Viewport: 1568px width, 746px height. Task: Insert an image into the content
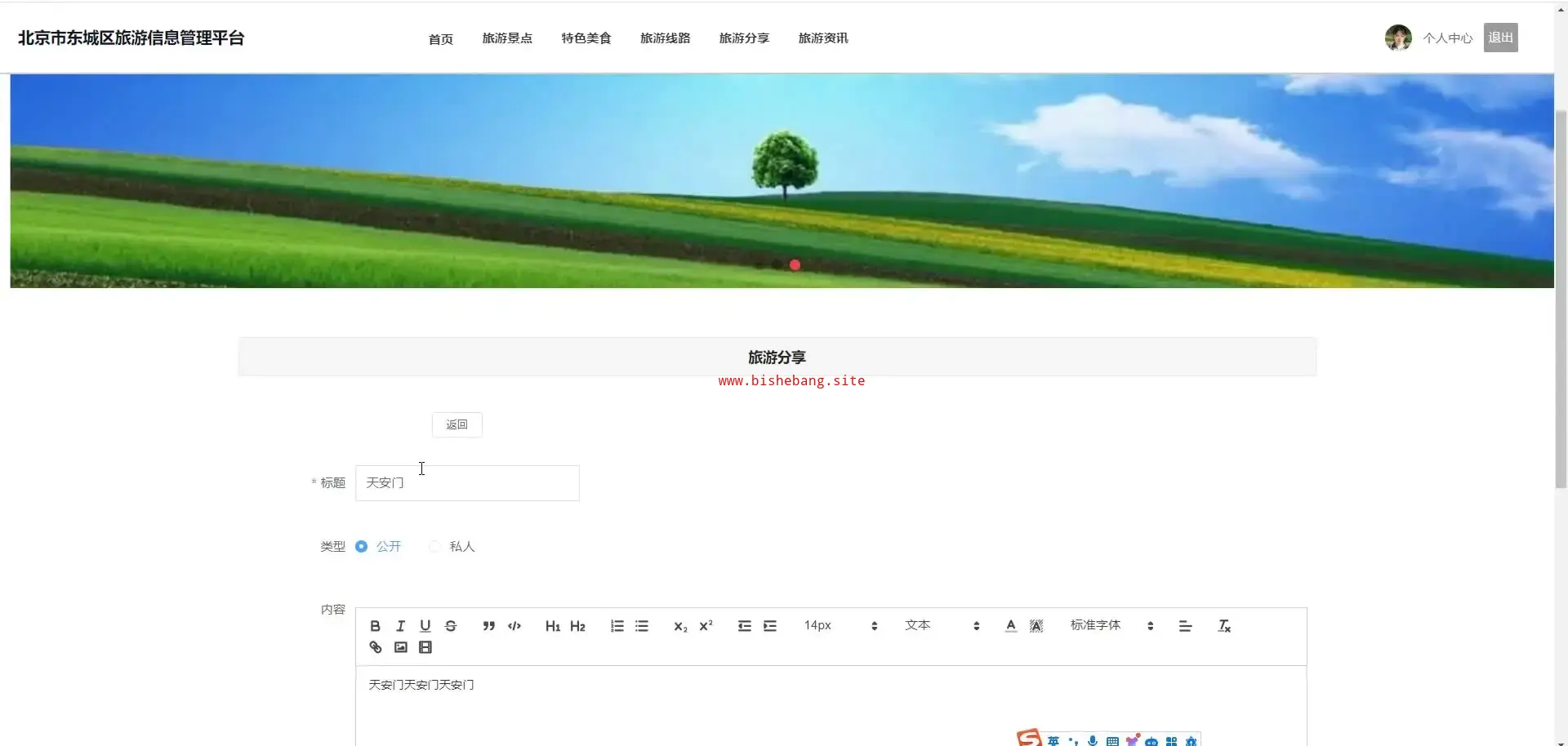(x=400, y=647)
